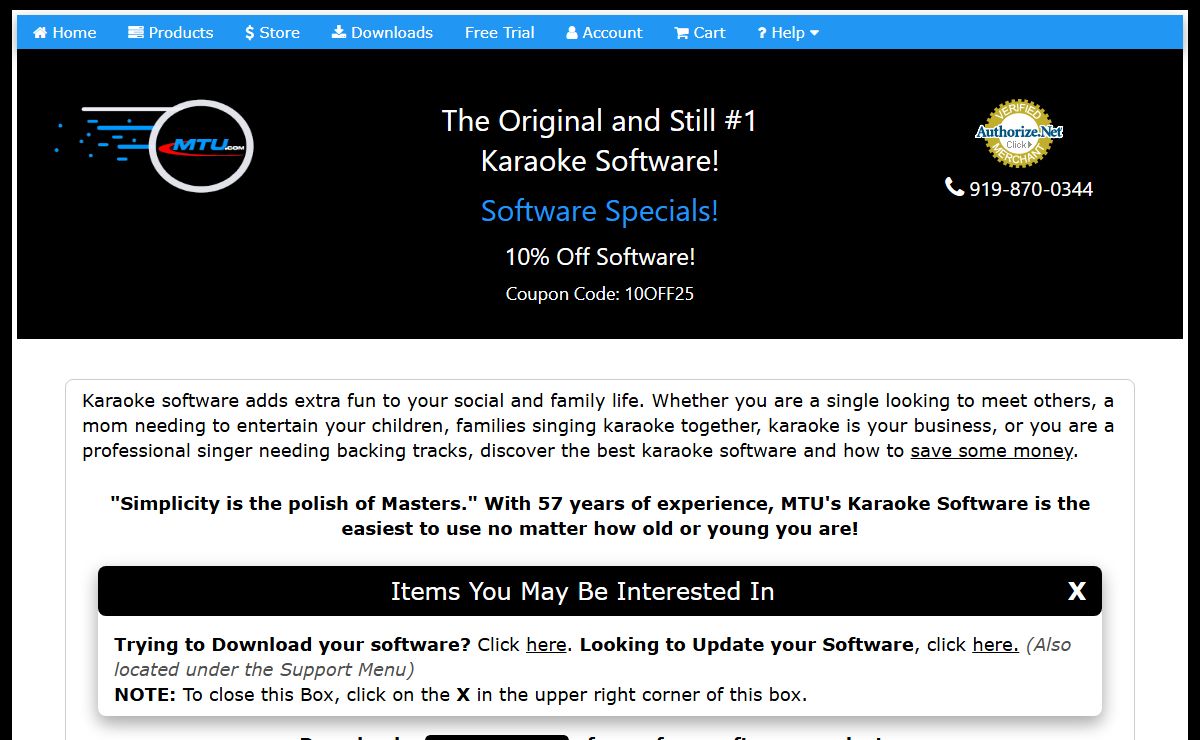This screenshot has height=740, width=1200.
Task: Click 'here' link for downloading software
Action: pyautogui.click(x=546, y=645)
